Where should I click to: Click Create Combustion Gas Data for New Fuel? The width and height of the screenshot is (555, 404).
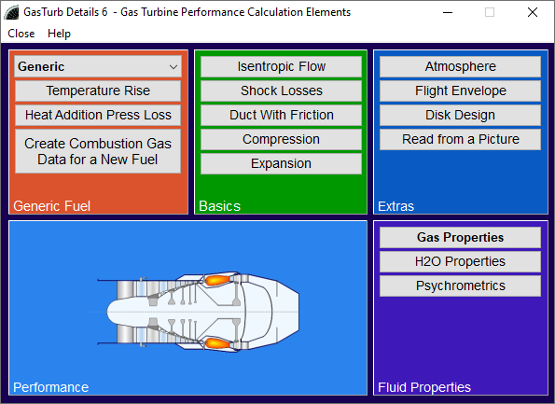point(98,151)
